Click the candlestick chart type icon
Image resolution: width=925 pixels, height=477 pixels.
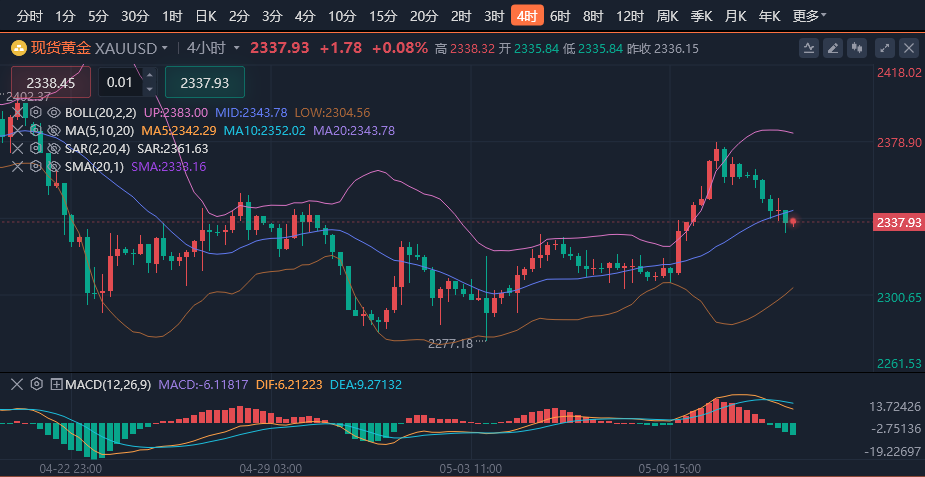pos(855,48)
